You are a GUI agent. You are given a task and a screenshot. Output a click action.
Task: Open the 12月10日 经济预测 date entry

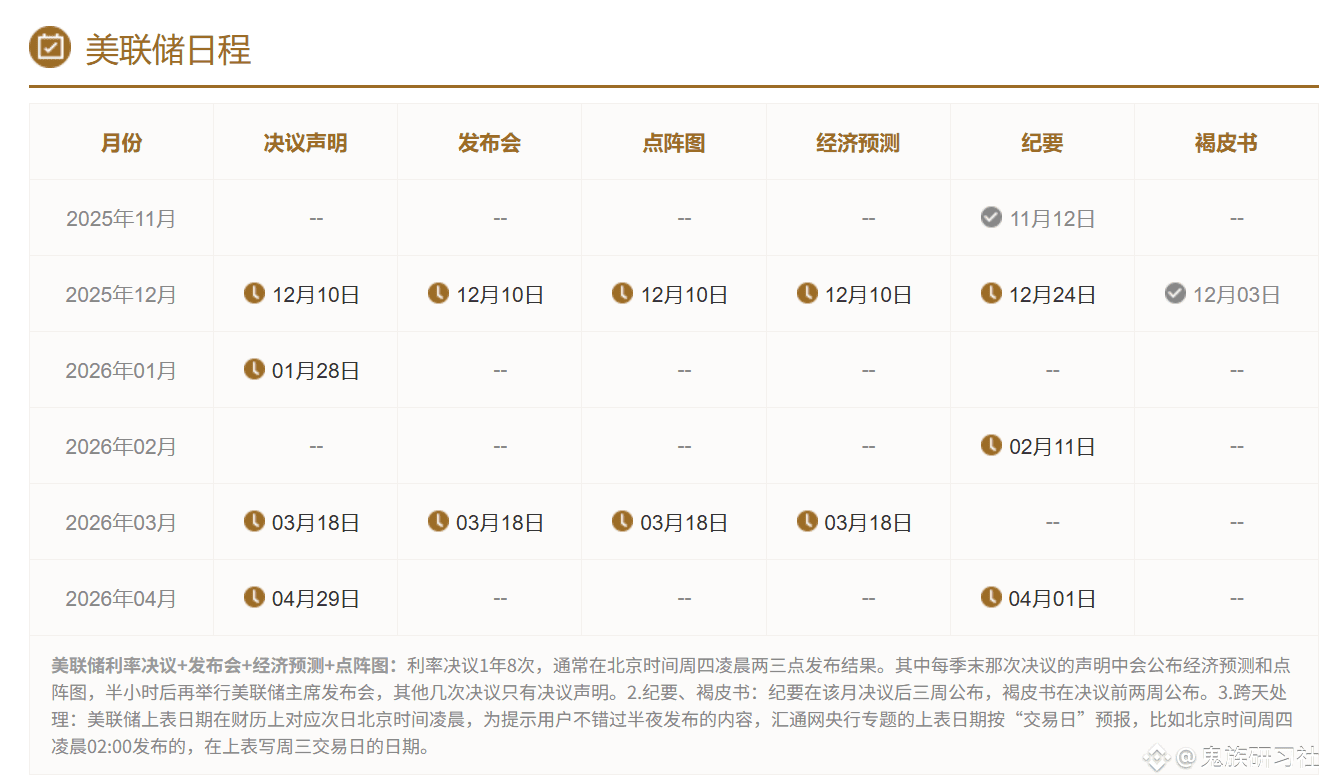click(x=869, y=293)
